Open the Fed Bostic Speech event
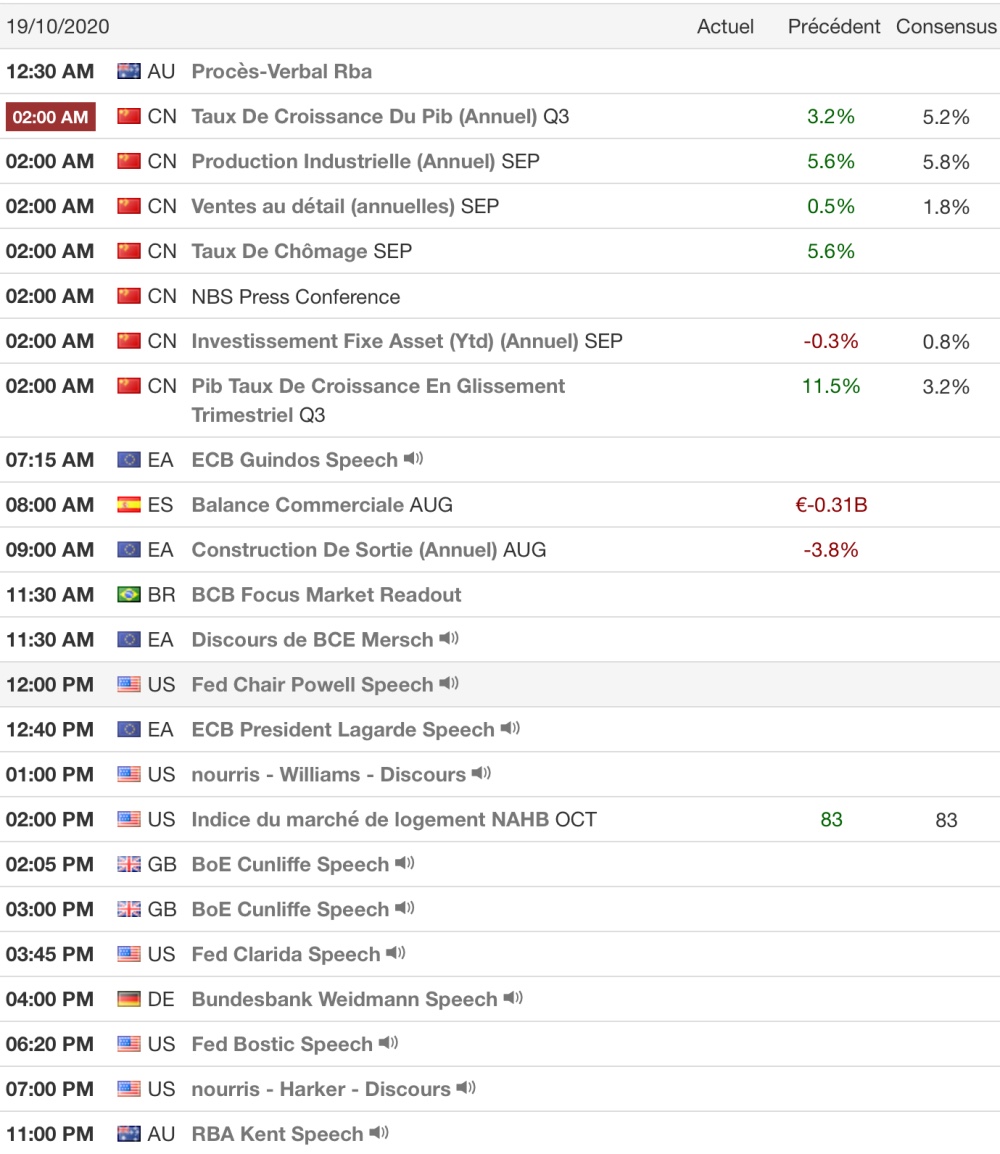This screenshot has height=1154, width=1000. pyautogui.click(x=282, y=1044)
